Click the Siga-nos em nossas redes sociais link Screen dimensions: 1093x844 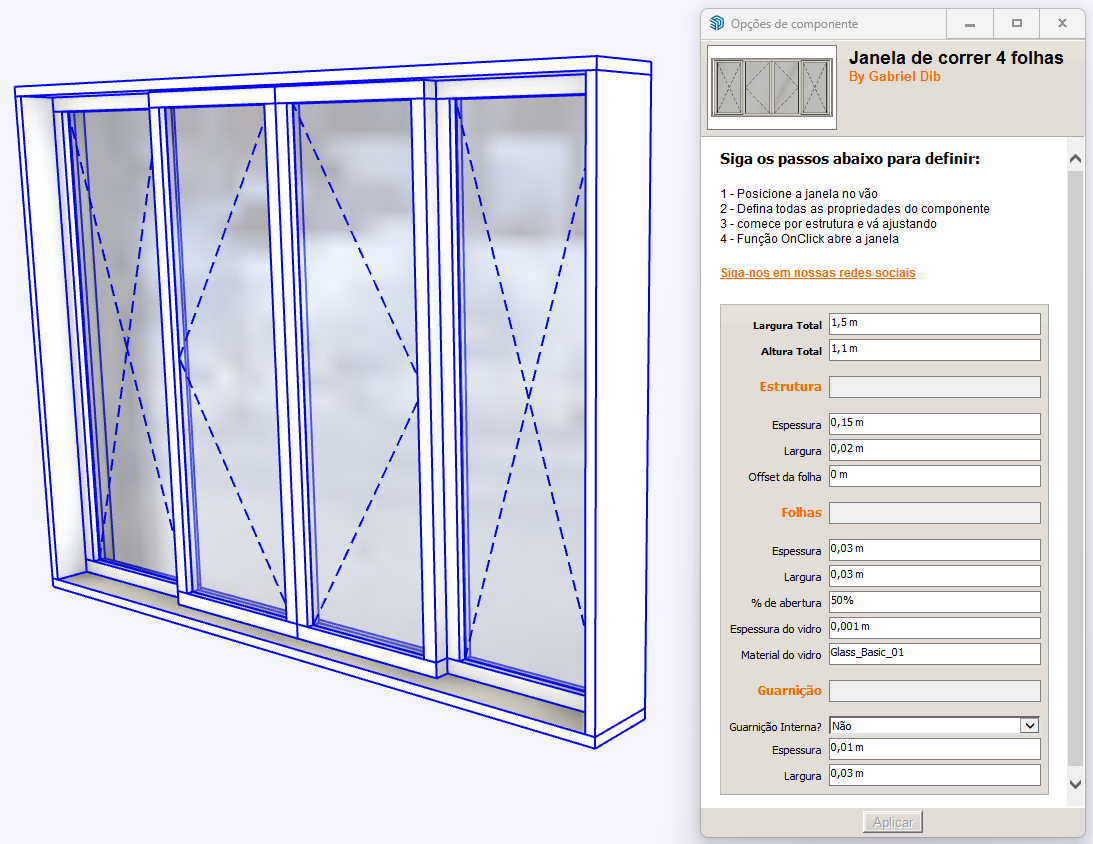click(x=817, y=273)
